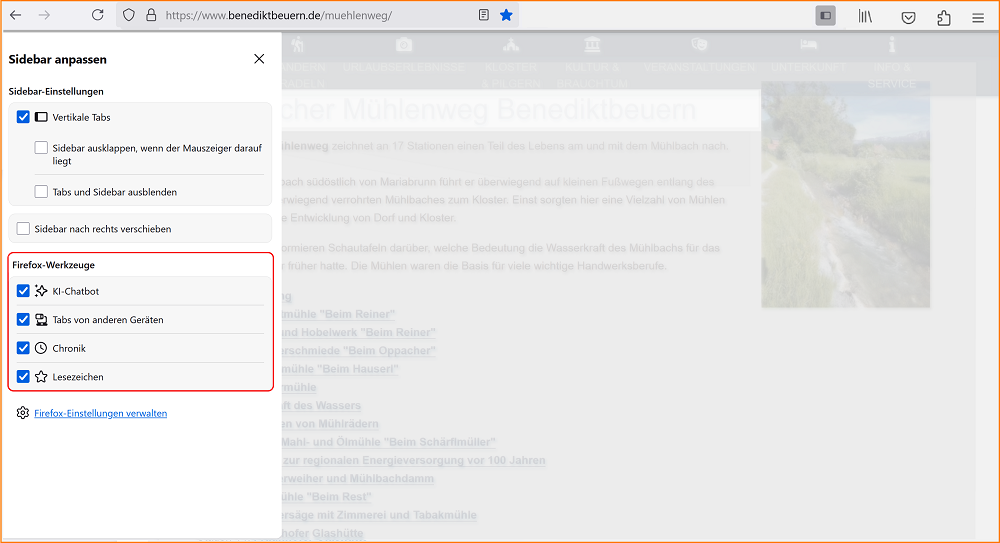Click the forward navigation arrow

pyautogui.click(x=44, y=15)
